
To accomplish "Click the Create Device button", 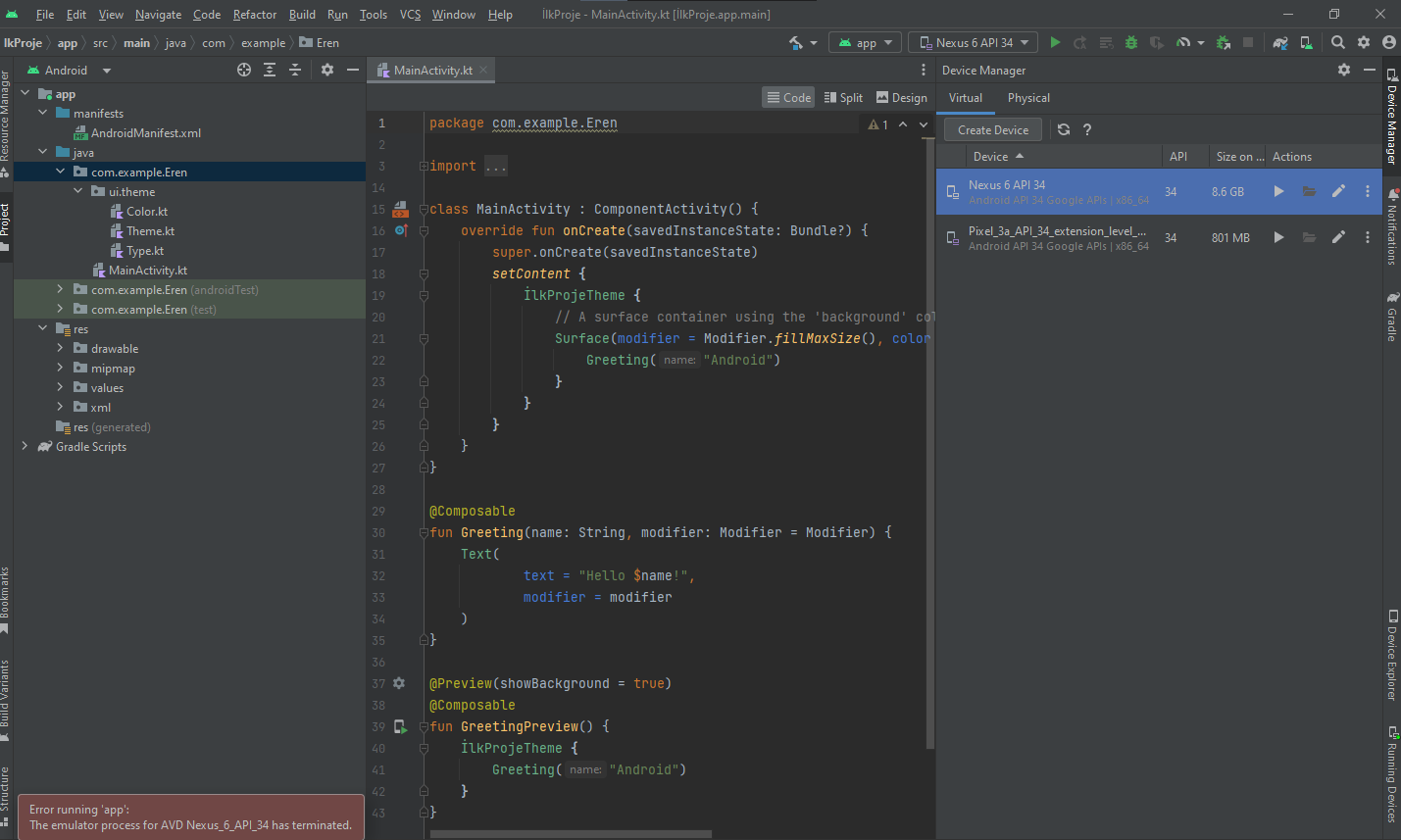I will (993, 129).
